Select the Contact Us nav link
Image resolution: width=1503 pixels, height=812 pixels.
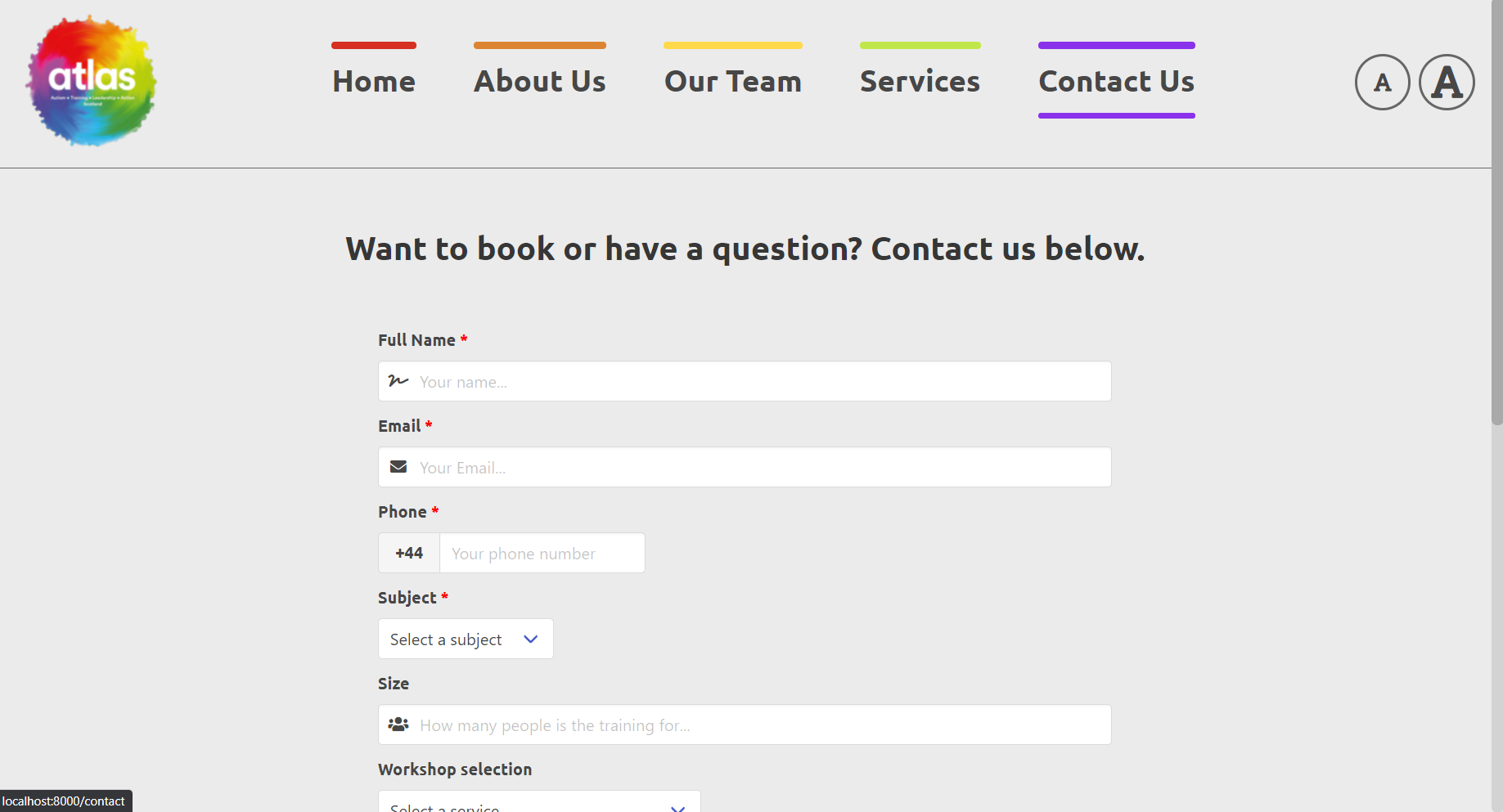point(1117,81)
